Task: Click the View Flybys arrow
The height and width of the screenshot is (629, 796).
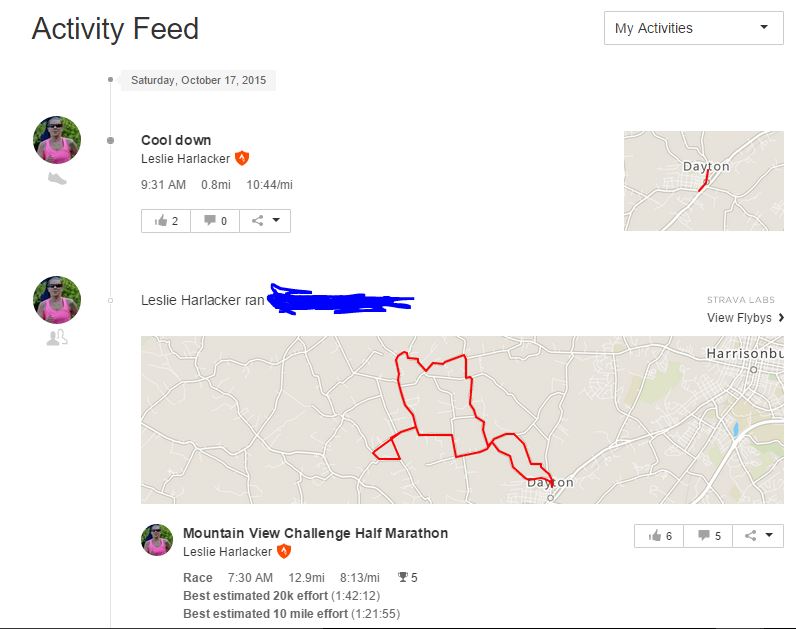Action: [x=781, y=318]
